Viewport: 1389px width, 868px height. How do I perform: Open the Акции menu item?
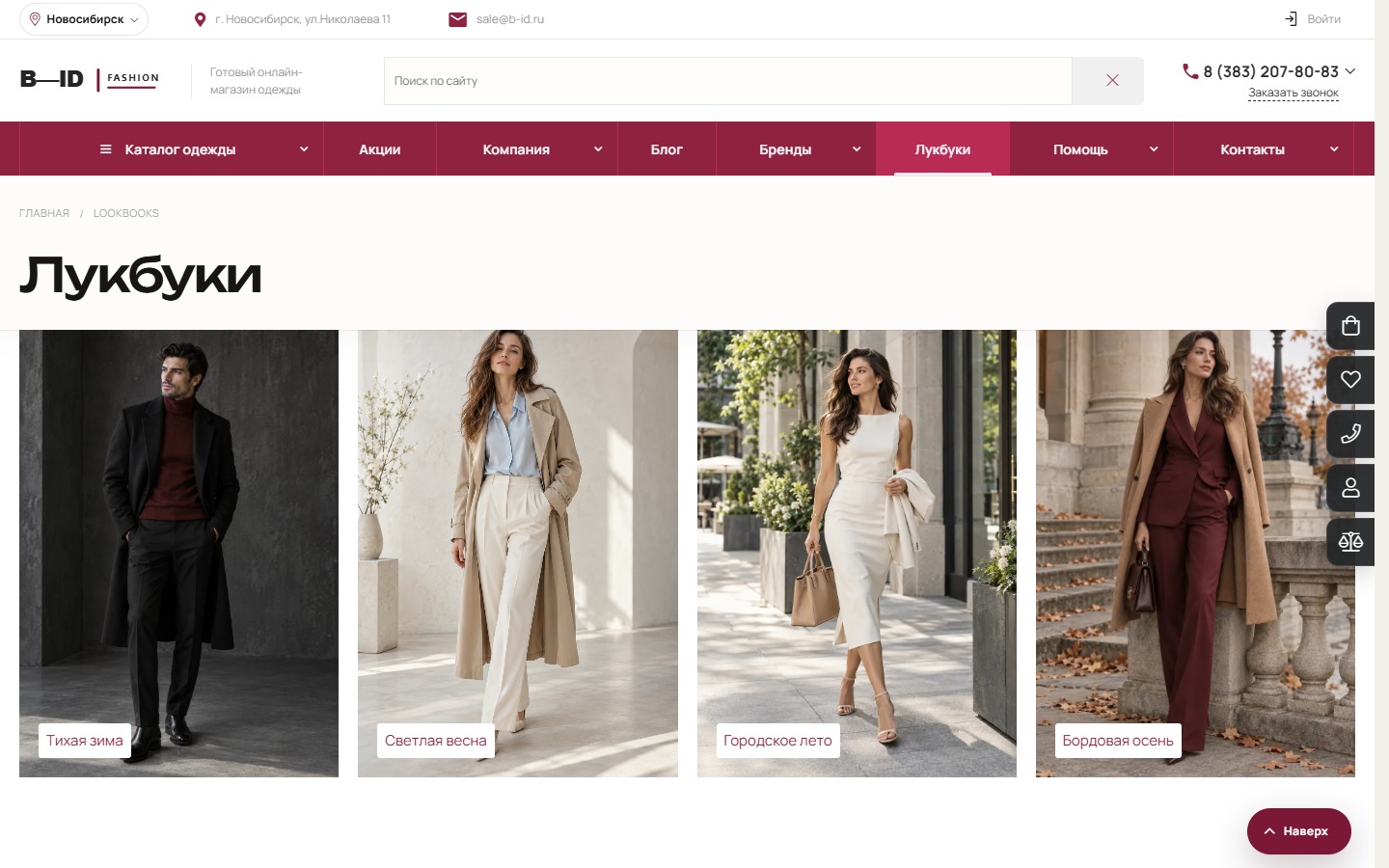(x=380, y=149)
